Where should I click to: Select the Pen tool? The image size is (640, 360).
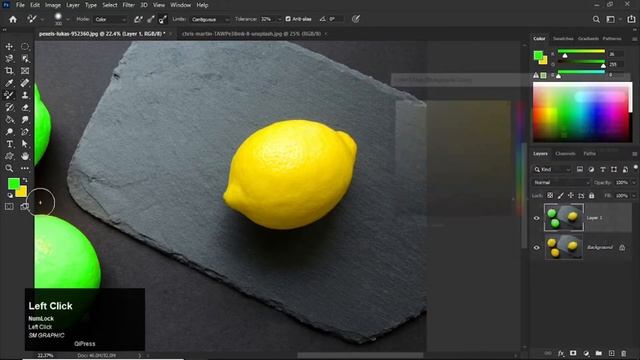[25, 132]
